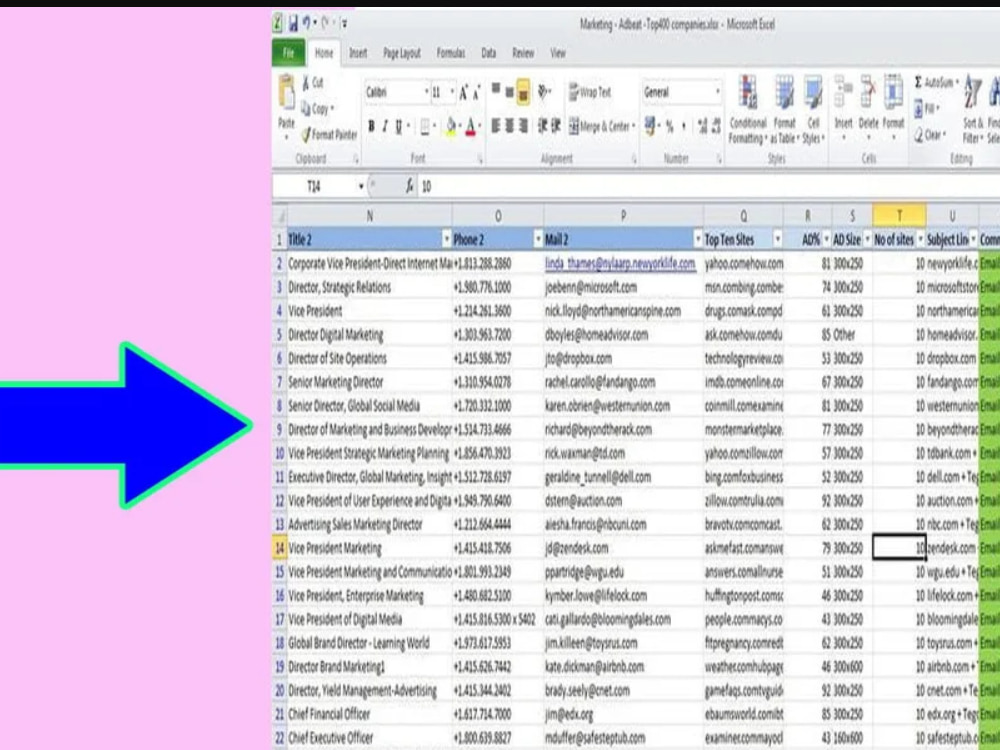
Task: Open the font size 11 dropdown
Action: (x=452, y=92)
